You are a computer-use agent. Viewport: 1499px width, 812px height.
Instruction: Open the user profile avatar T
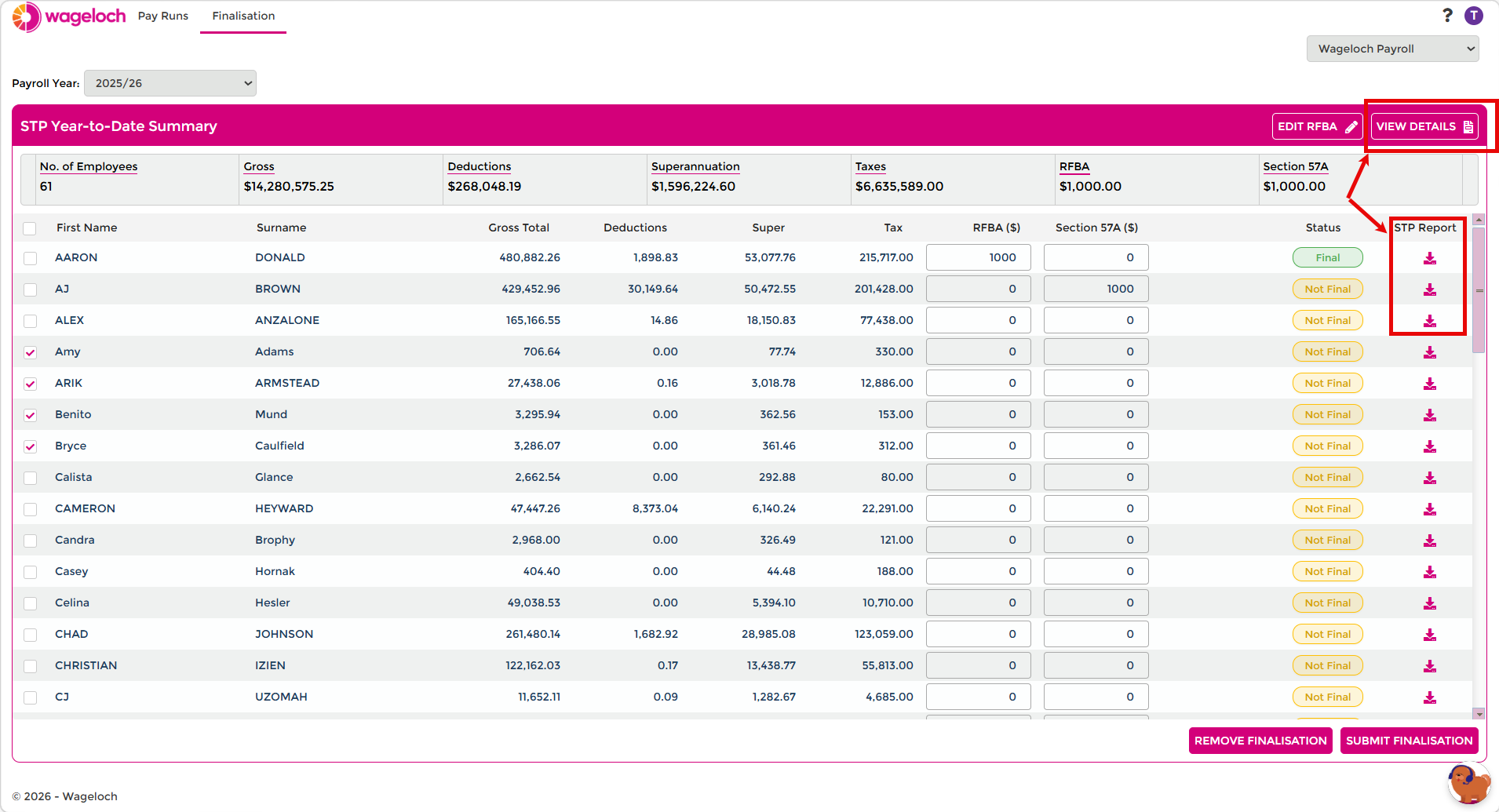[x=1474, y=16]
